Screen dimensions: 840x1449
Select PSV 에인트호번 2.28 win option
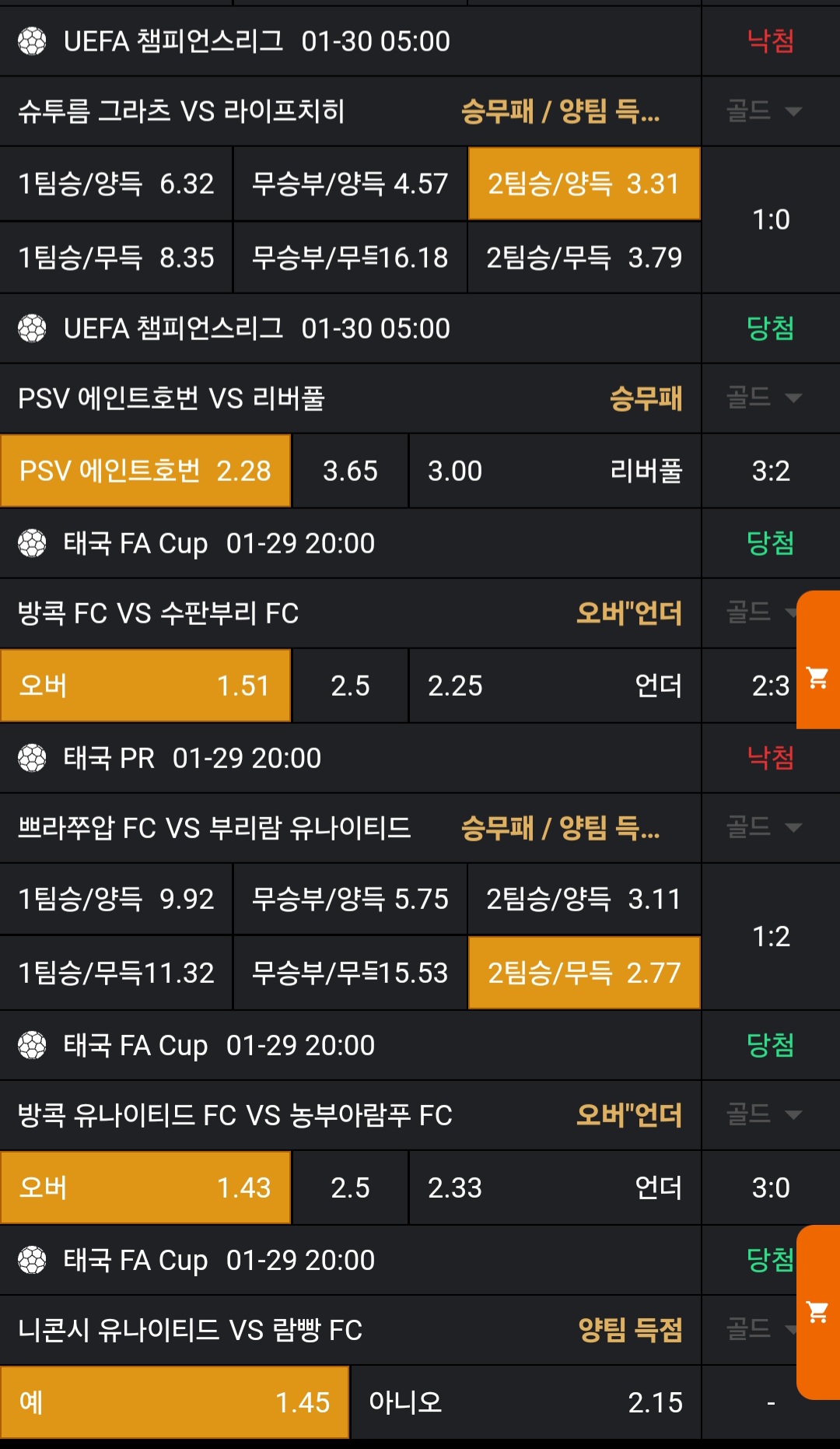[145, 471]
